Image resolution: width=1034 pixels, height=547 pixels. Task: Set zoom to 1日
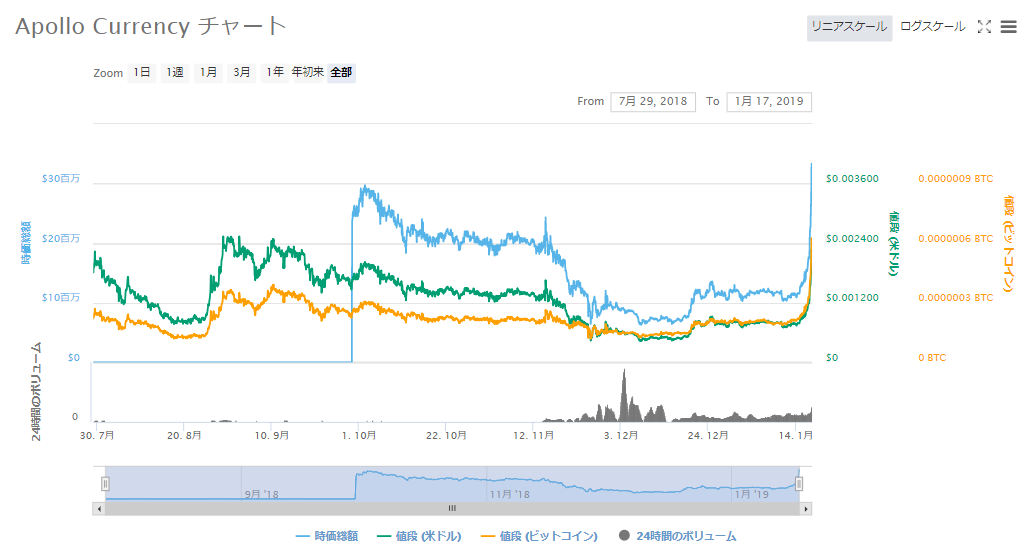click(142, 73)
